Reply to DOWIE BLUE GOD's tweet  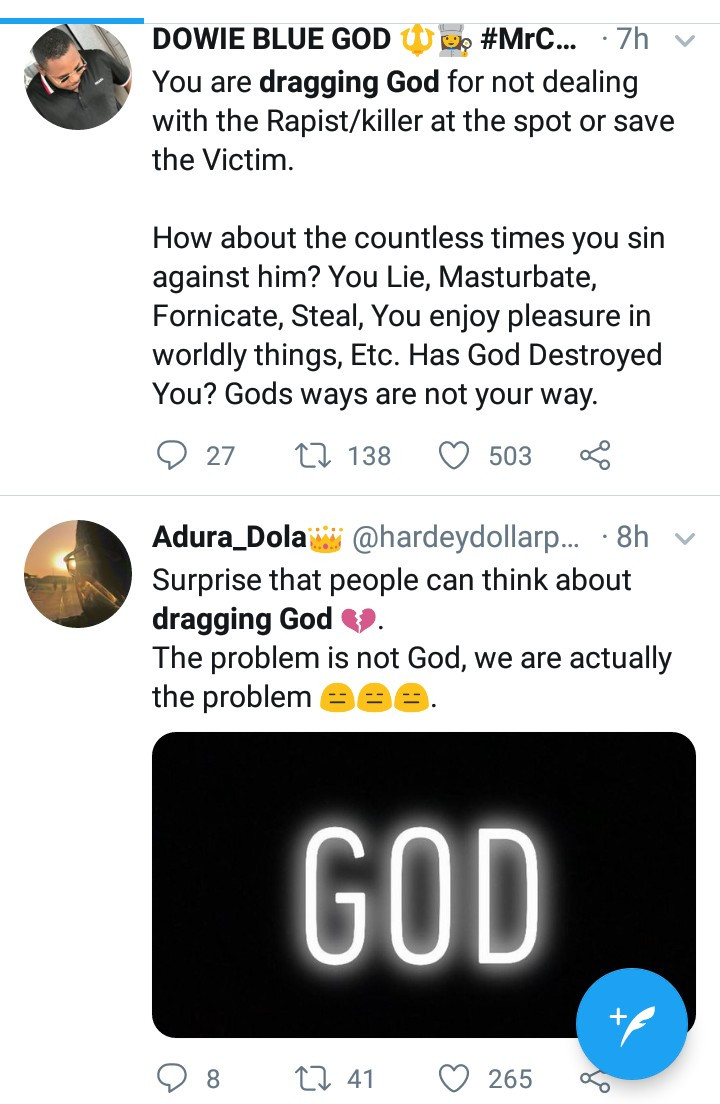(x=173, y=456)
